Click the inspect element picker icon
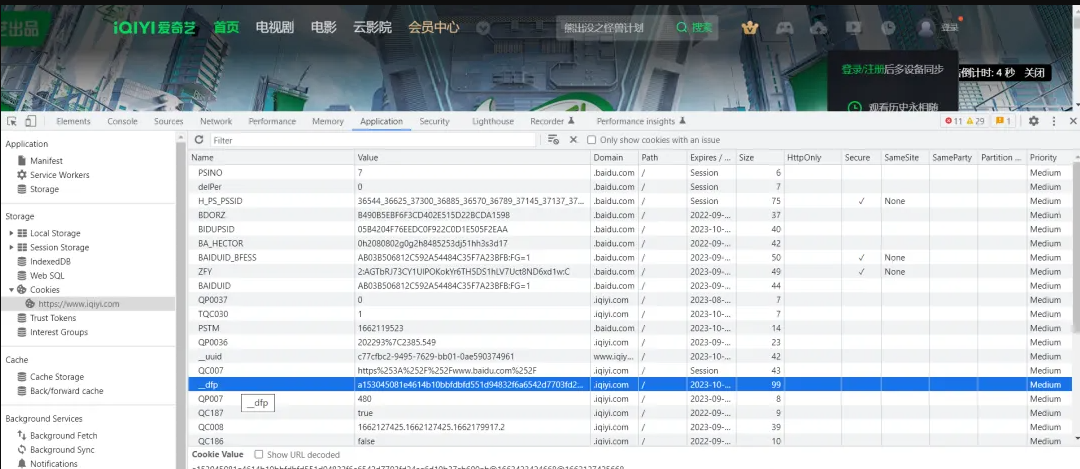1080x469 pixels. pyautogui.click(x=12, y=121)
